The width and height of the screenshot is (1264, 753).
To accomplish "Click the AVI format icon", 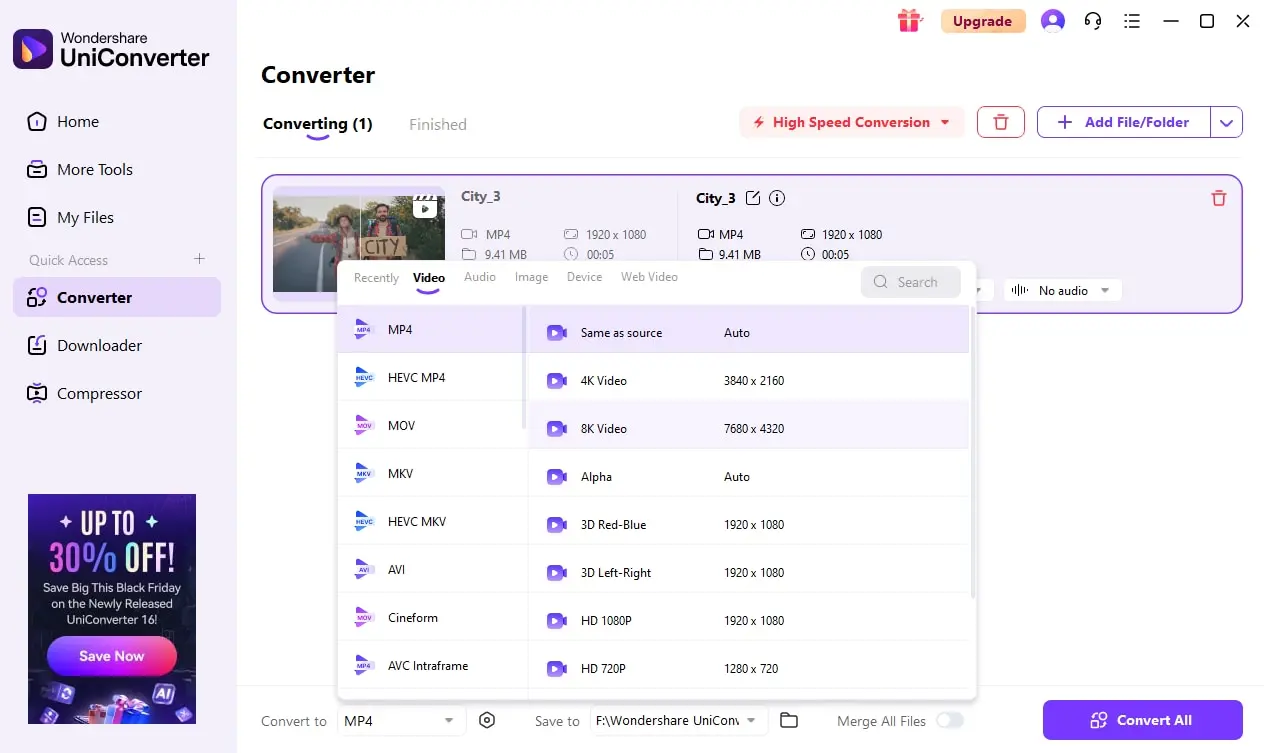I will tap(364, 570).
